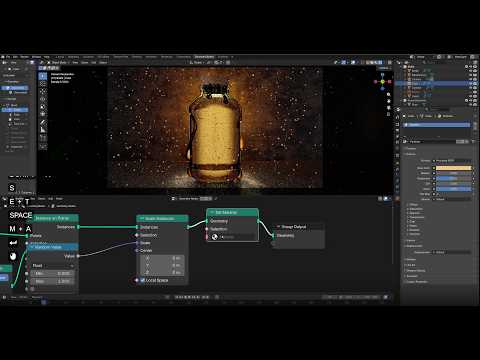Image resolution: width=480 pixels, height=360 pixels.
Task: Click the navigation gizmo axis widget
Action: click(x=382, y=82)
